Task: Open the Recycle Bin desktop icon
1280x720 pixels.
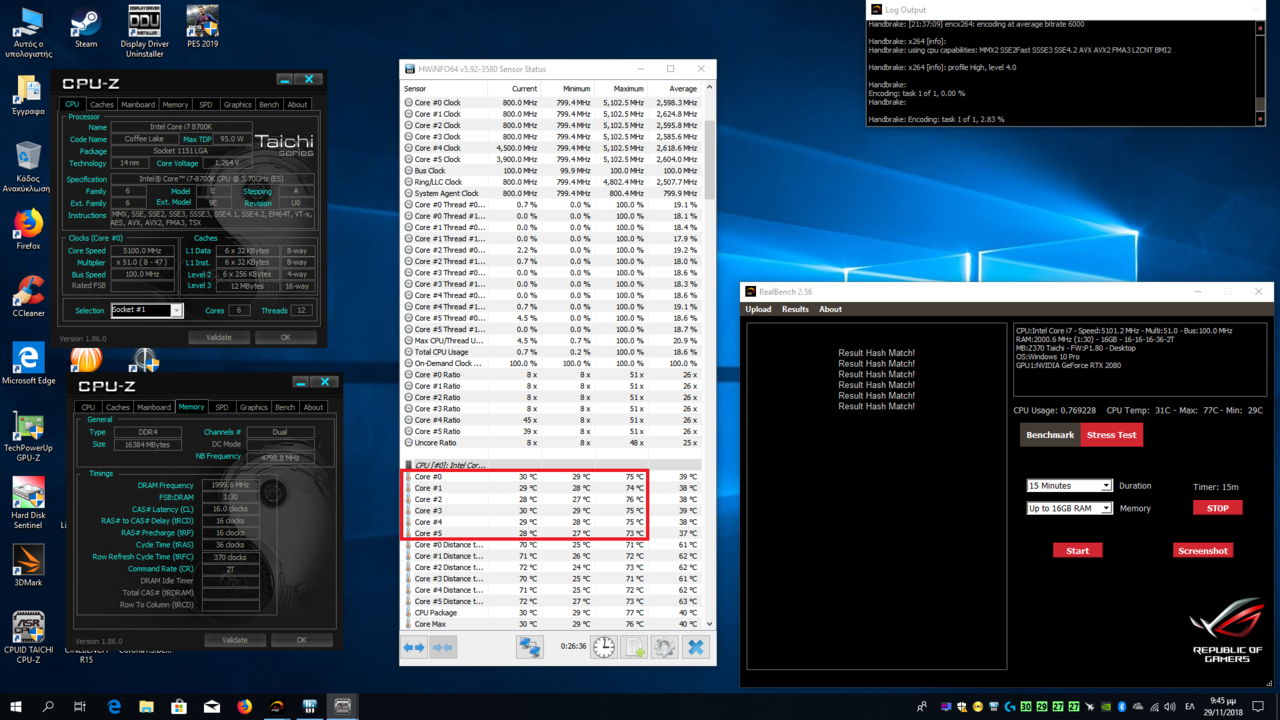Action: point(28,166)
